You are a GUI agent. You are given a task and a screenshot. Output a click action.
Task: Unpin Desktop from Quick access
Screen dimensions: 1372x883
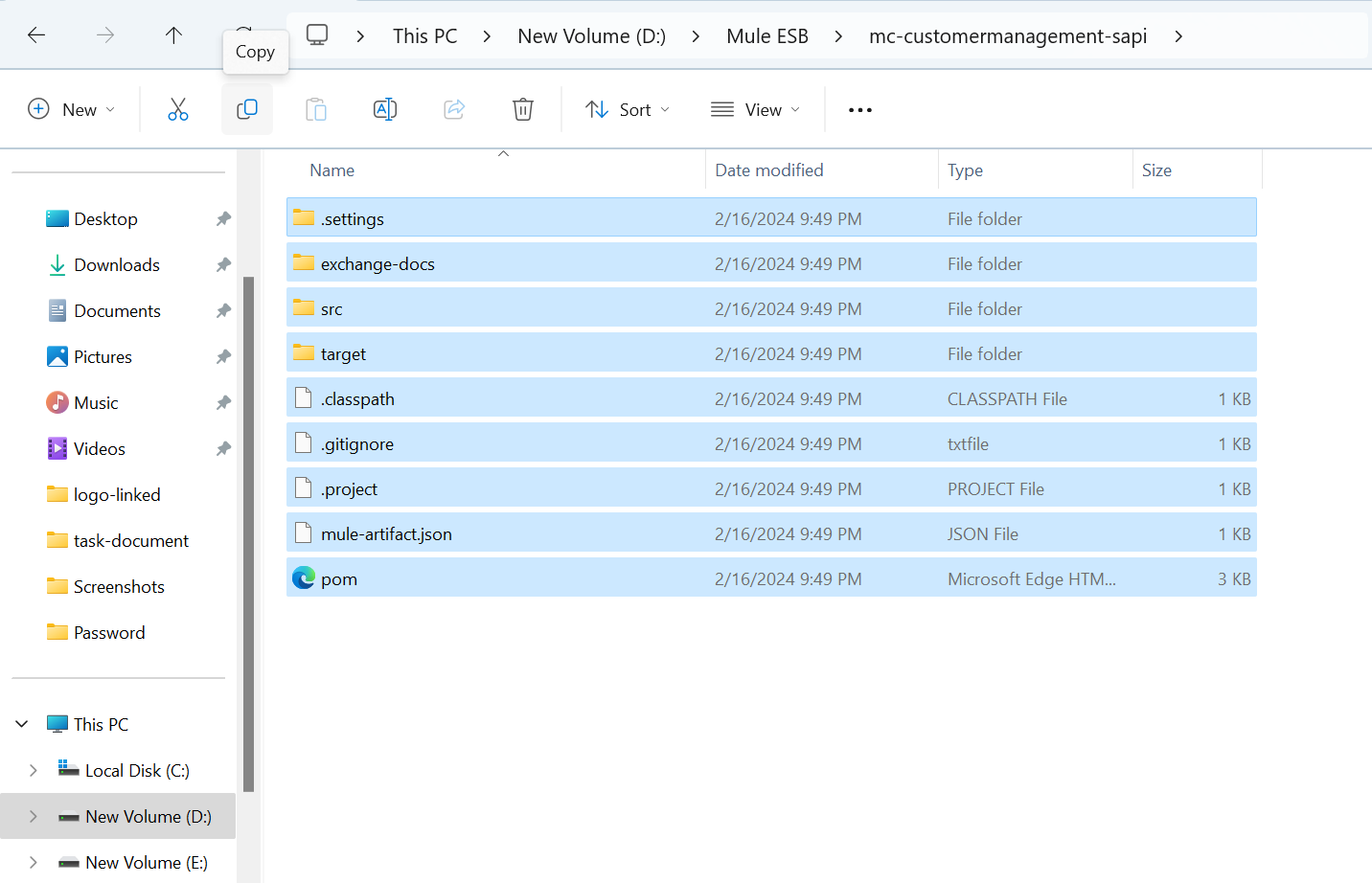pos(223,219)
